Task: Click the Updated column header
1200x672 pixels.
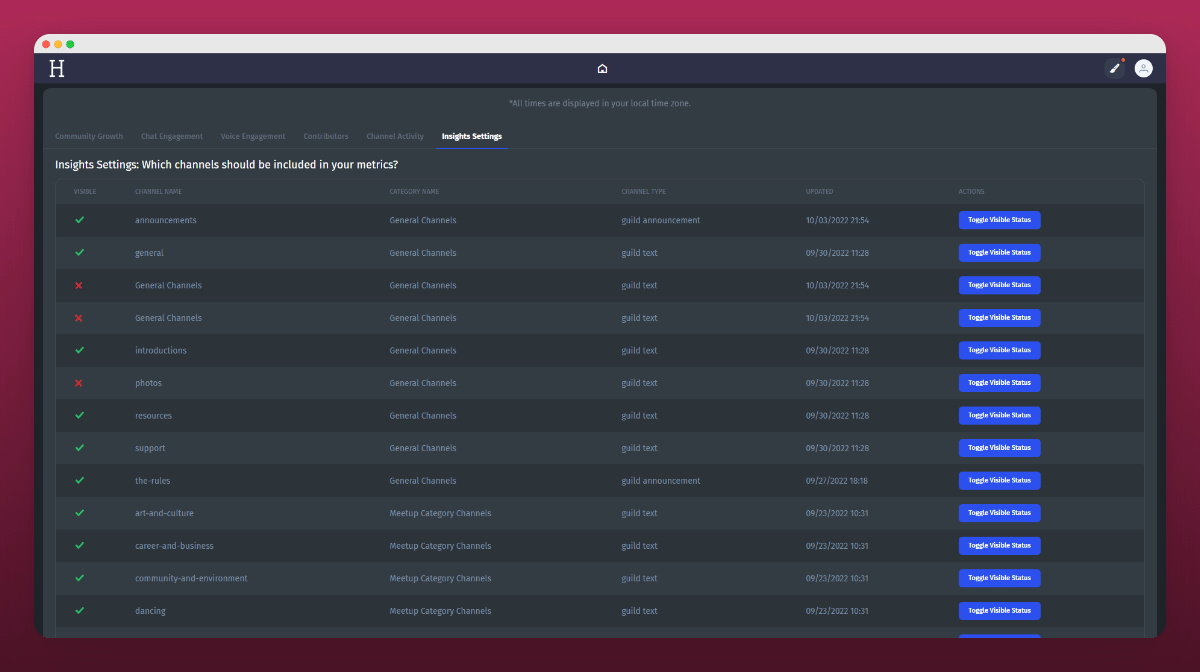Action: (x=819, y=192)
